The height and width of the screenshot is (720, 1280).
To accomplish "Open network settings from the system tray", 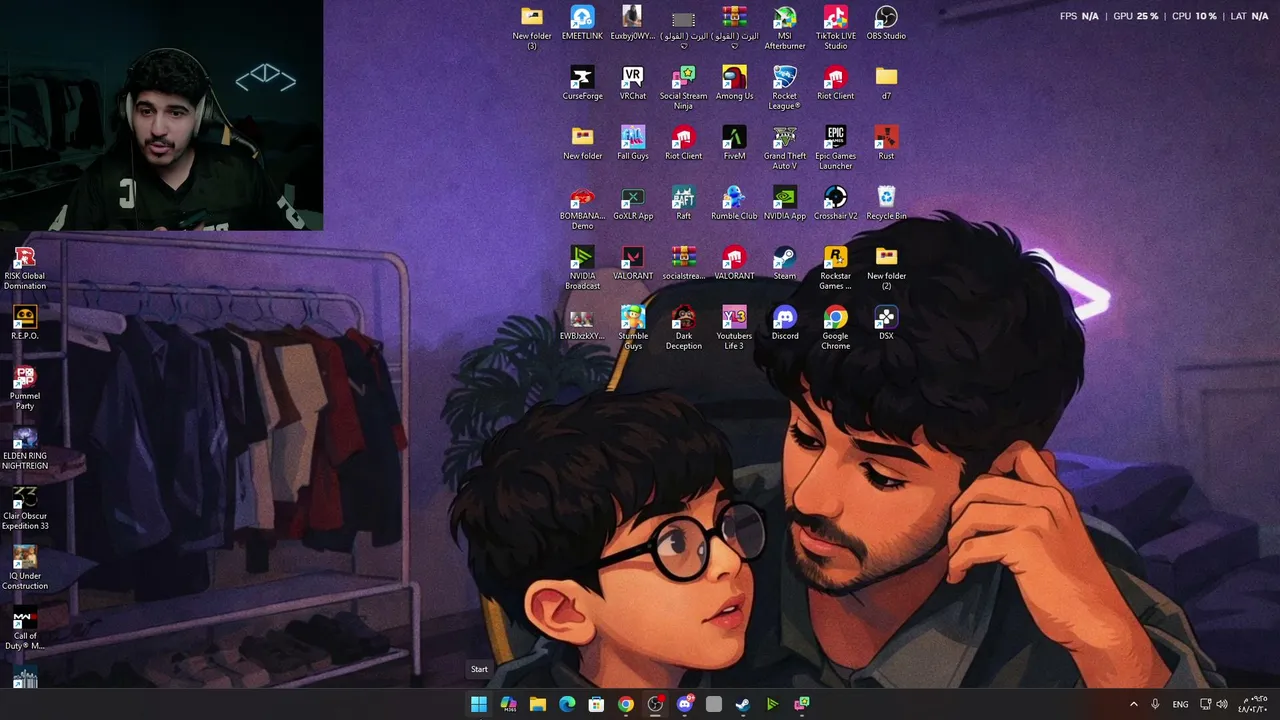I will (x=1205, y=704).
